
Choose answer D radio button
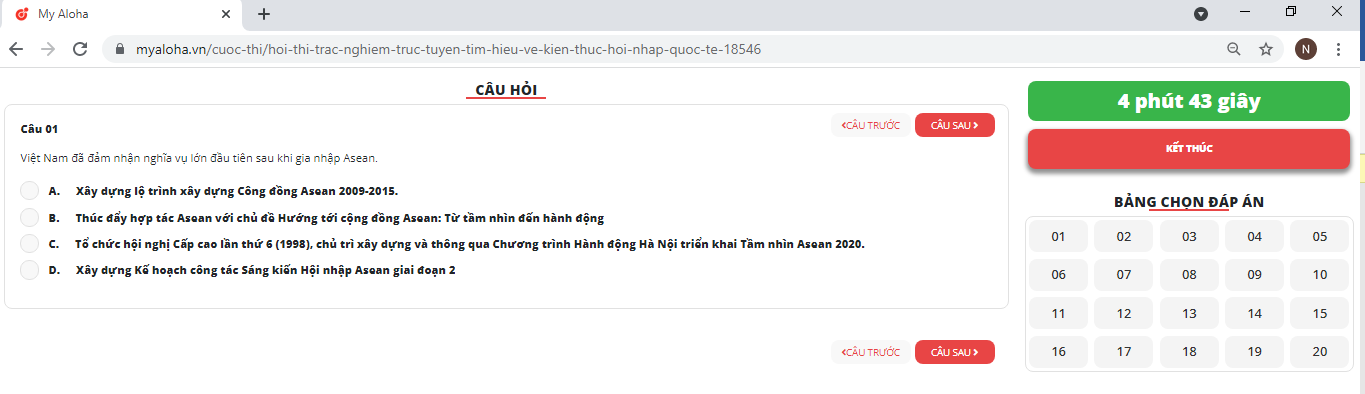point(29,270)
